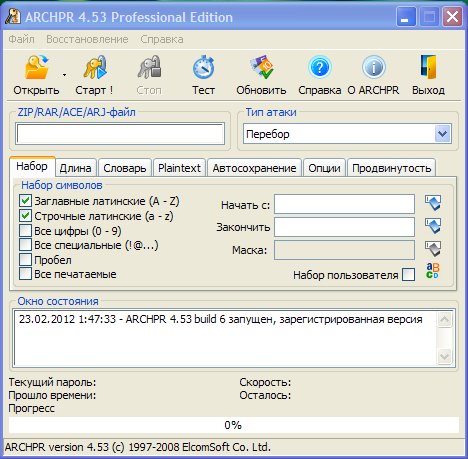The height and width of the screenshot is (459, 468).
Task: Click the 'Текущий пароль:' label
Action: pyautogui.click(x=52, y=382)
